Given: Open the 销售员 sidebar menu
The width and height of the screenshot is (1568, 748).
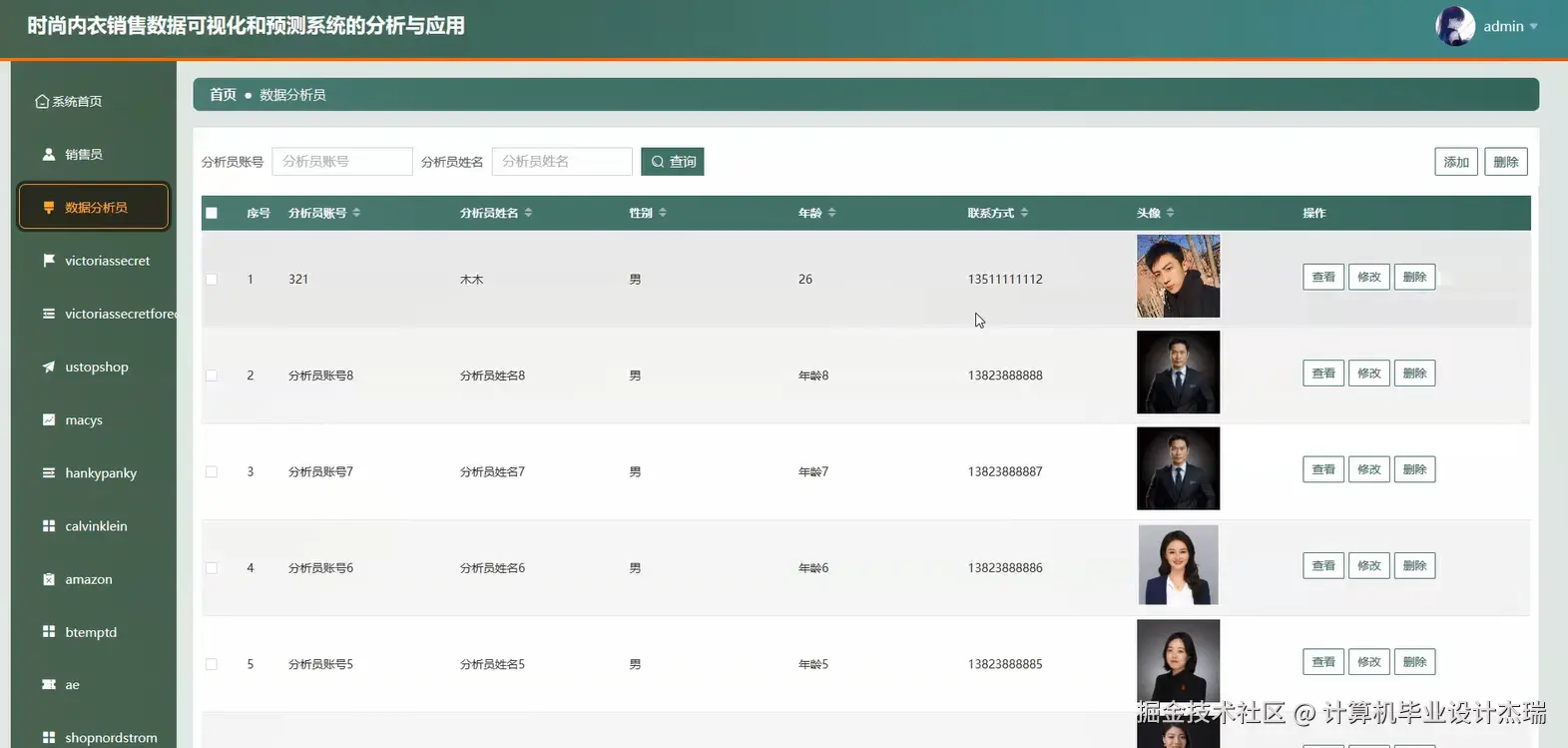Looking at the screenshot, I should coord(94,154).
